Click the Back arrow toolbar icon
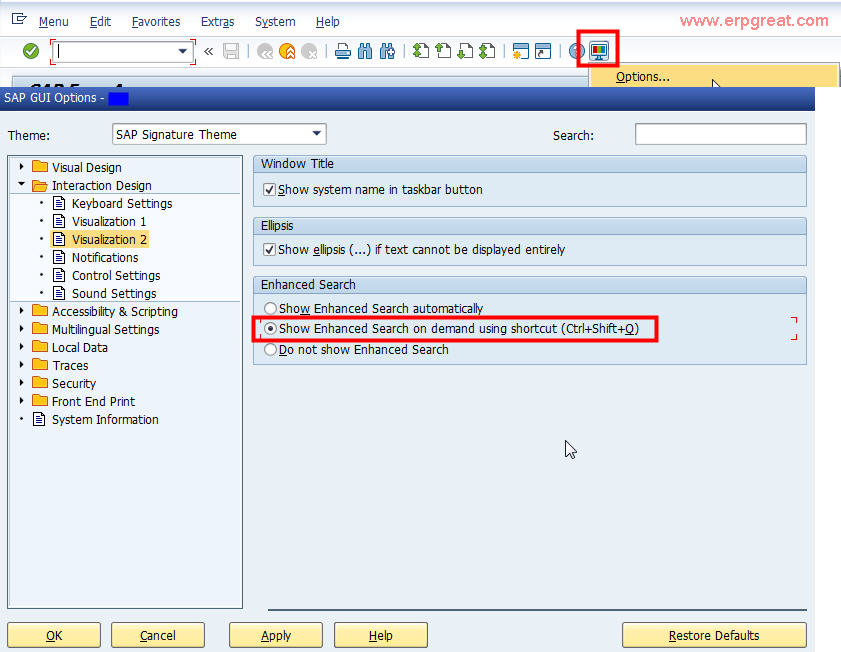 265,51
